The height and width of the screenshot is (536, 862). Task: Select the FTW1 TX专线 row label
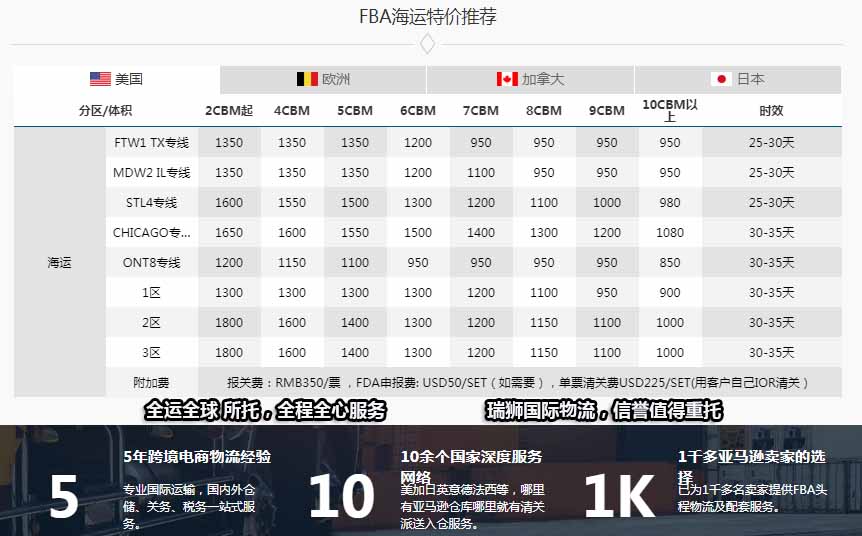tap(151, 143)
